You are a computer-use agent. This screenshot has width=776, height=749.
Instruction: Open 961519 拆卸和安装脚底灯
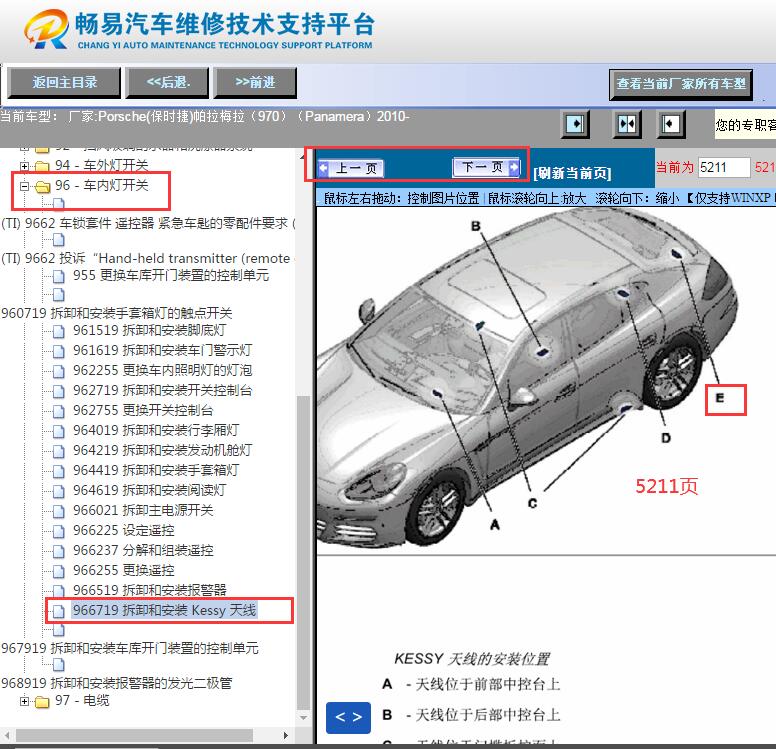pyautogui.click(x=149, y=330)
